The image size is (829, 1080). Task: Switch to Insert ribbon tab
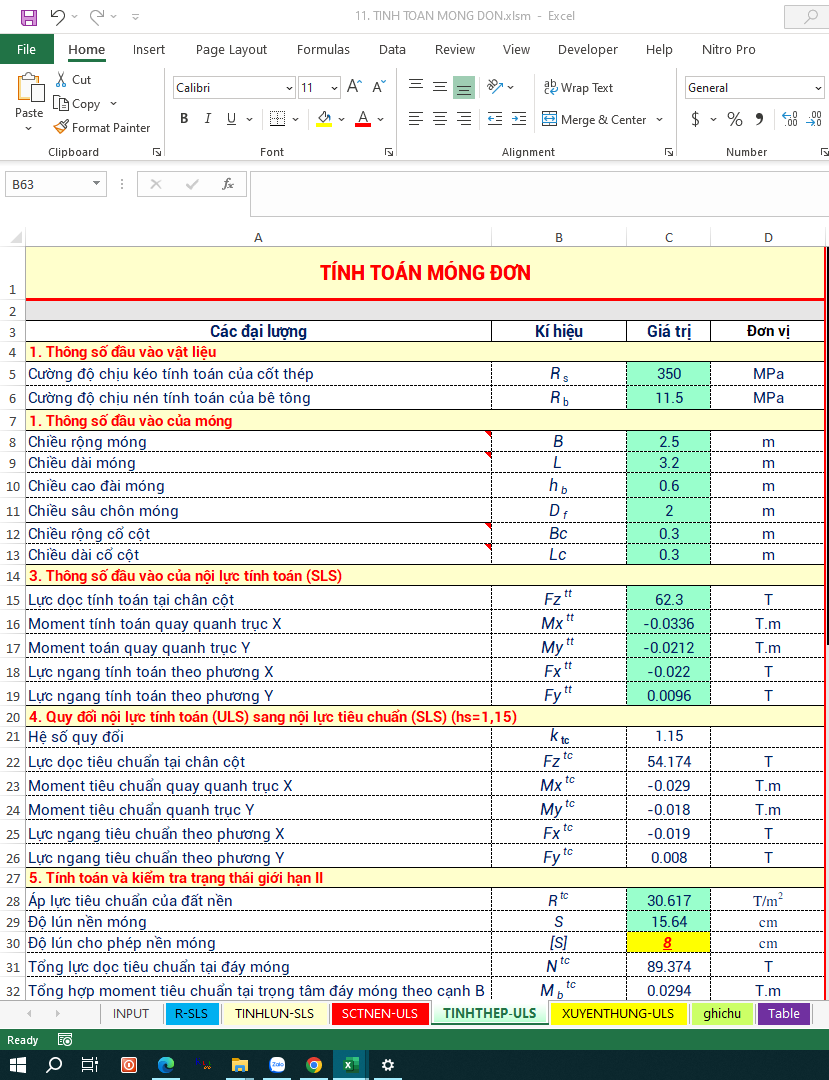click(149, 50)
